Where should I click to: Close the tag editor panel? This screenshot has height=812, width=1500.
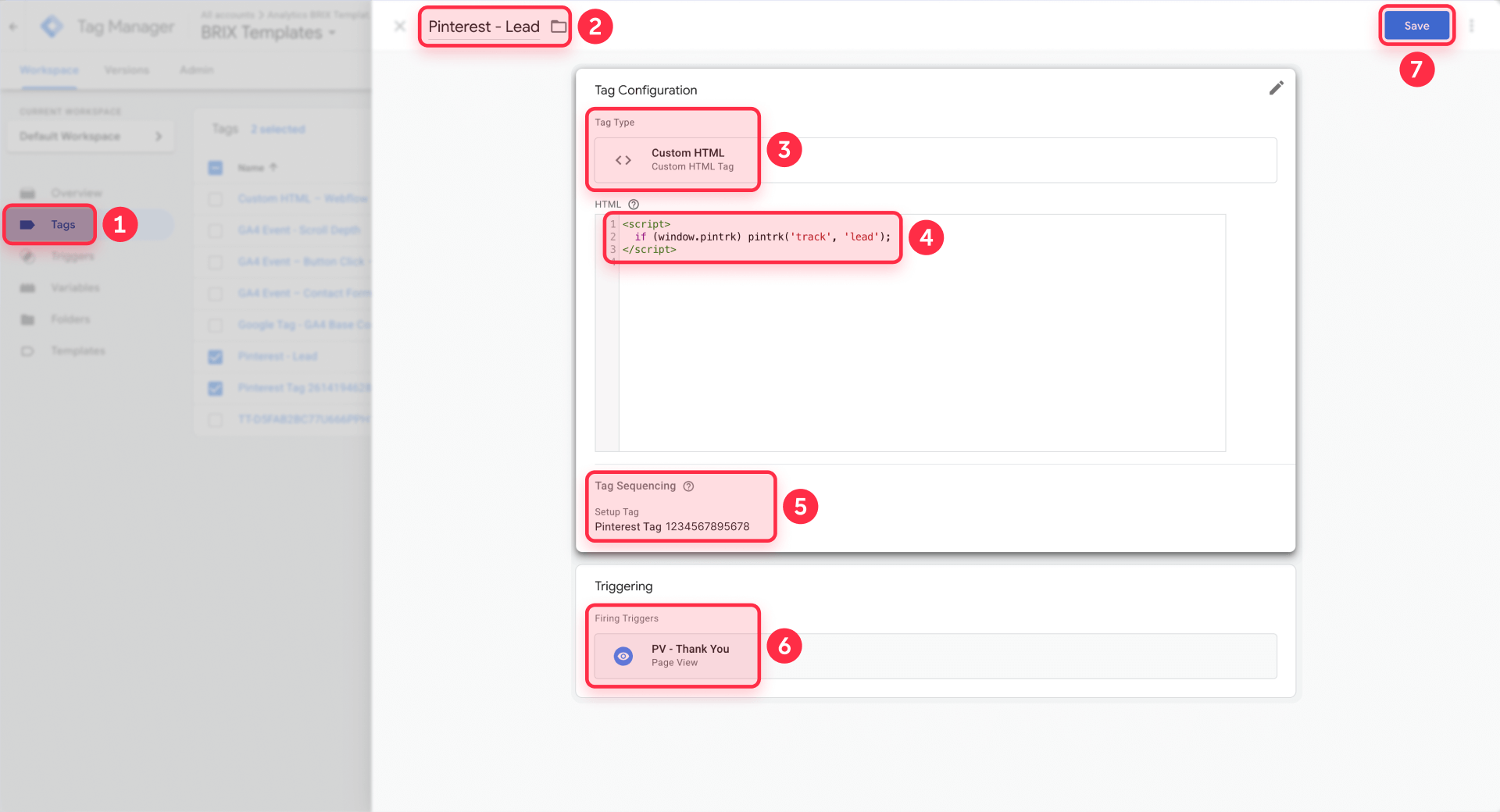click(x=400, y=26)
